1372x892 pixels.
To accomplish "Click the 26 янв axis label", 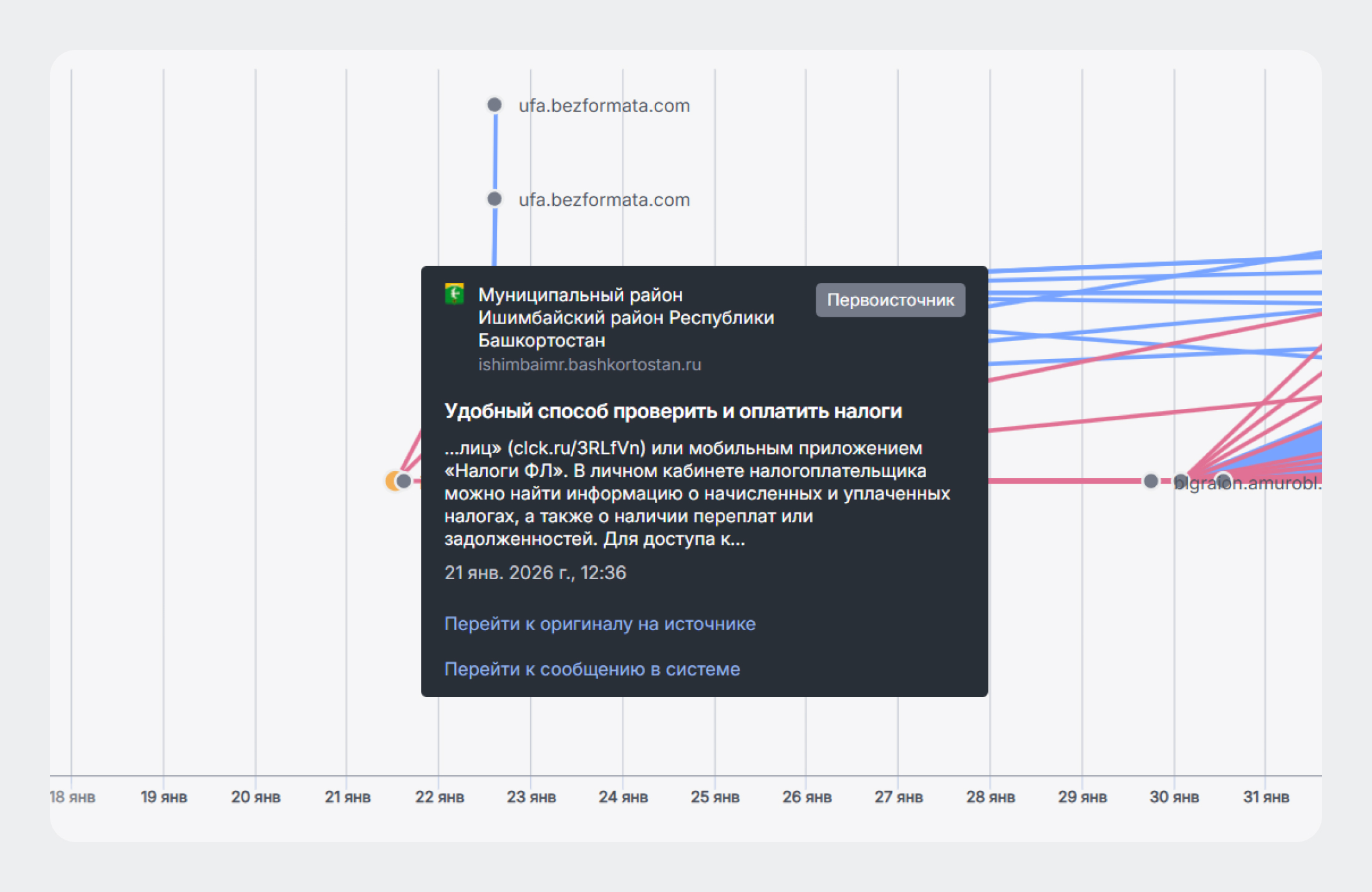I will (807, 797).
